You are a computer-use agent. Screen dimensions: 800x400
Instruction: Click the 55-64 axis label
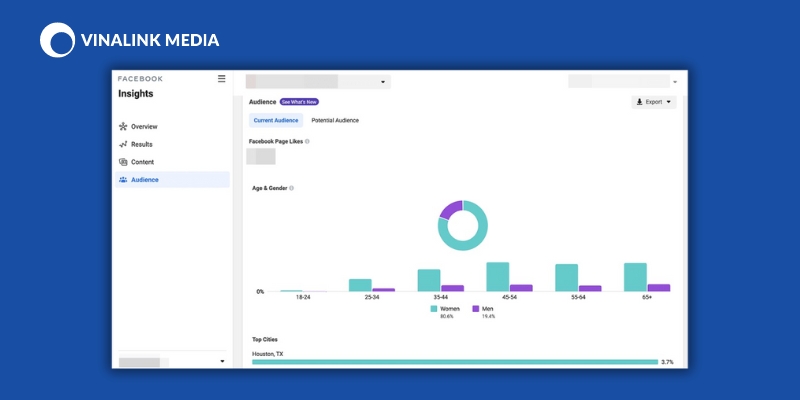tap(578, 297)
